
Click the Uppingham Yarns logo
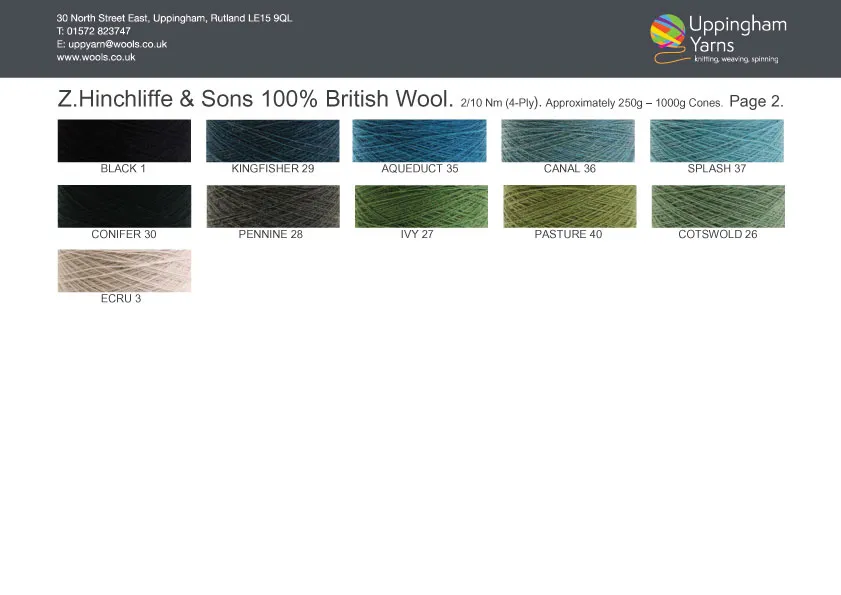coord(717,38)
